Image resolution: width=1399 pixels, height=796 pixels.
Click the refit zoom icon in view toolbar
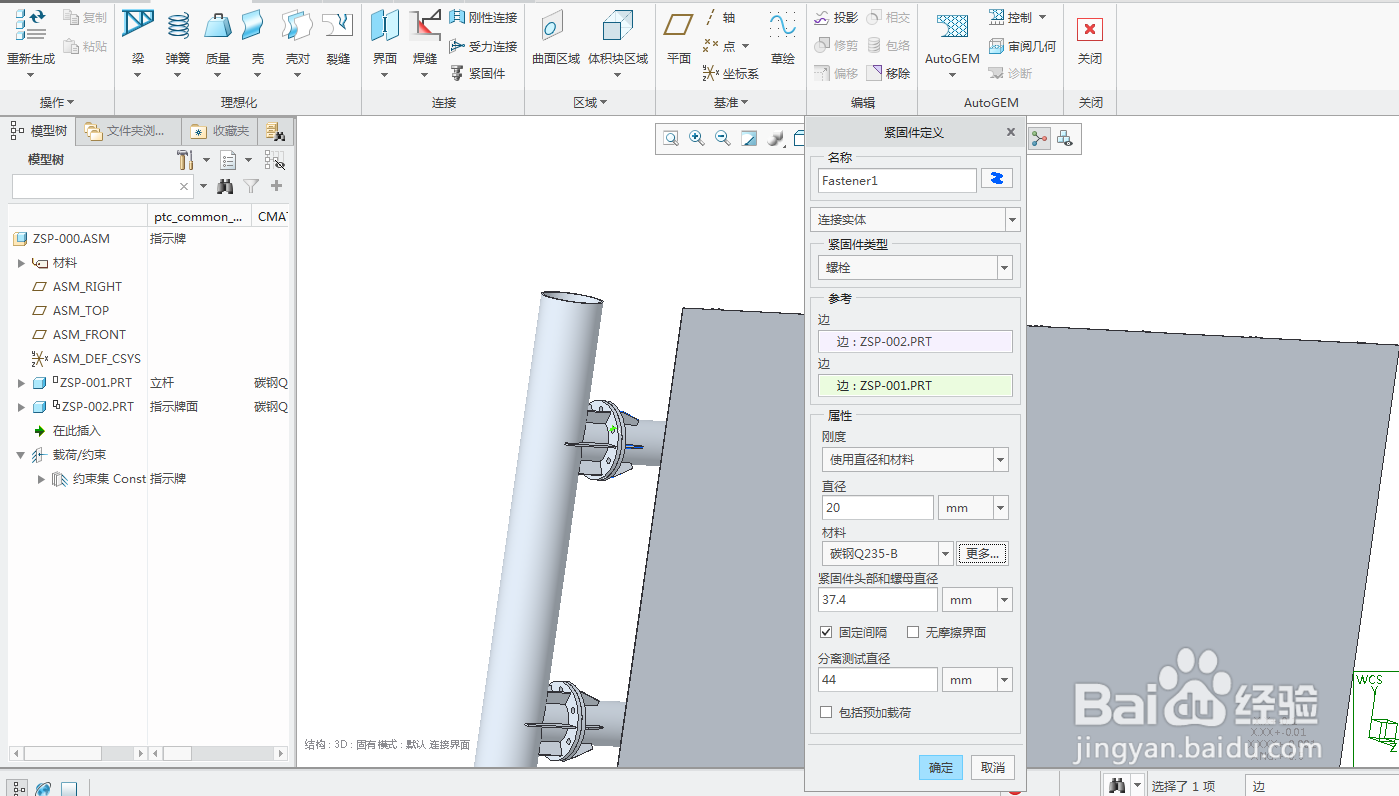(x=671, y=139)
